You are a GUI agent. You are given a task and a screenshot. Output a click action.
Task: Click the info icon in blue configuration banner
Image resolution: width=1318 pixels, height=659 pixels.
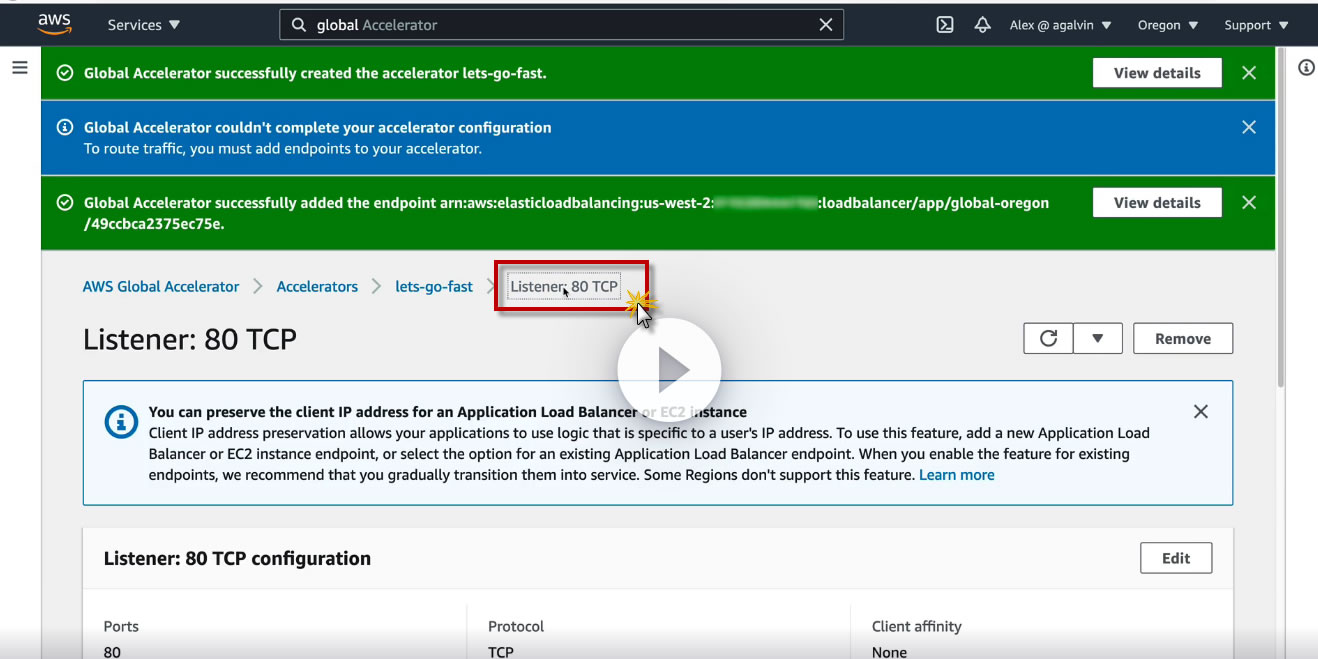click(65, 127)
